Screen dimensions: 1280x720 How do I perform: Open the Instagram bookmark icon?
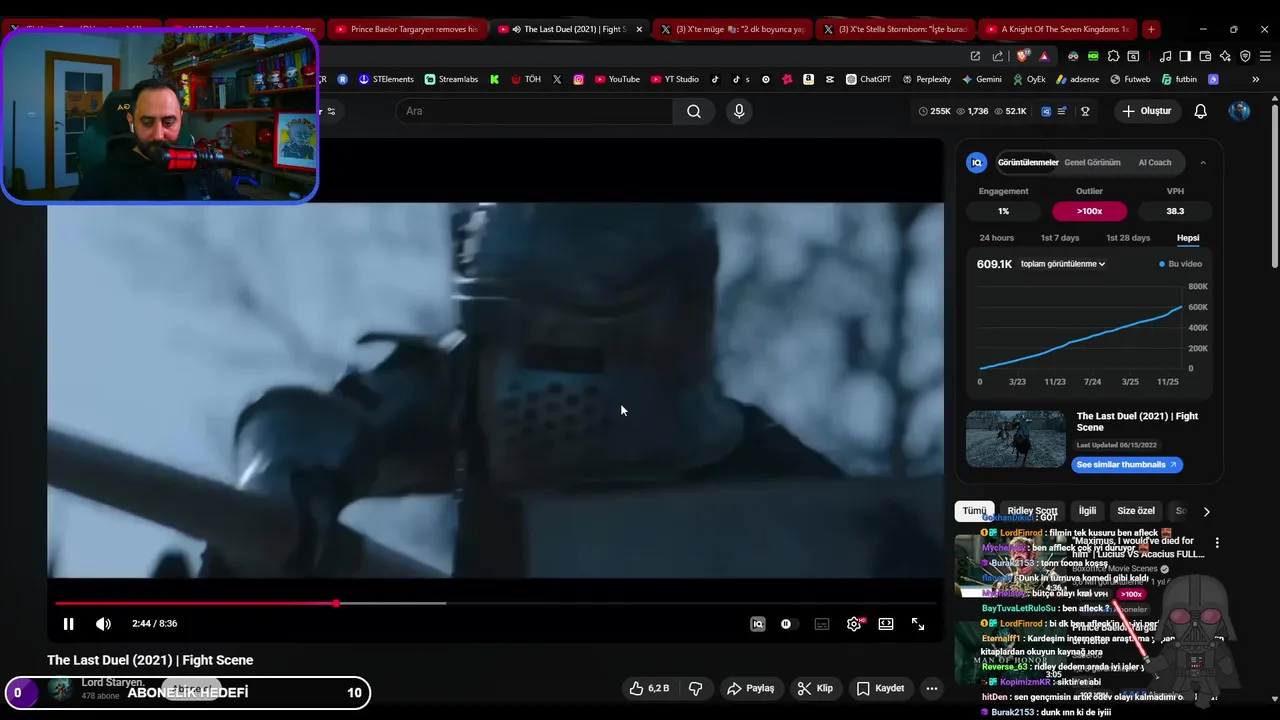[578, 79]
